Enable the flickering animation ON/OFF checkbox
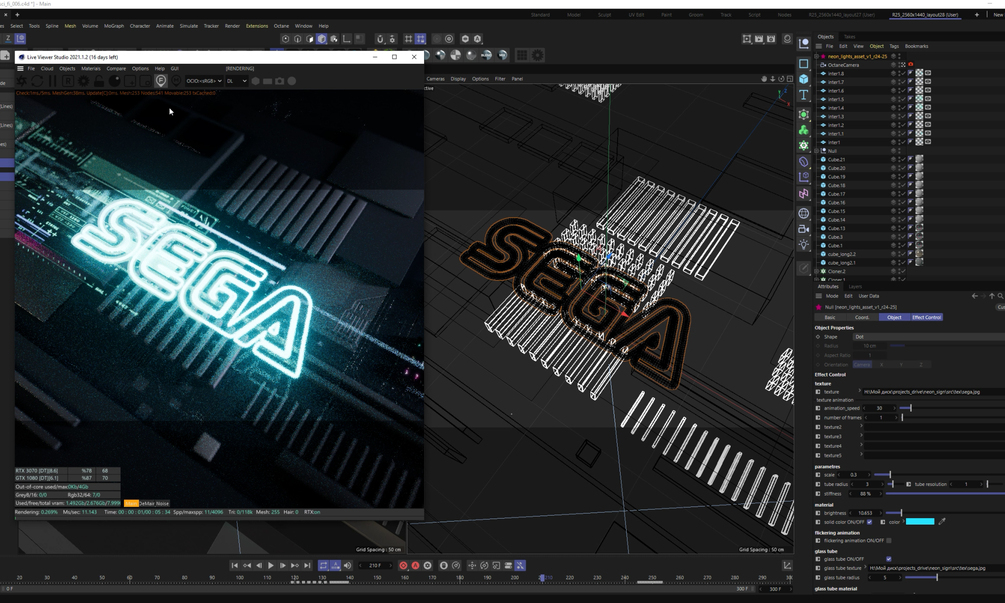This screenshot has height=603, width=1005. [x=888, y=540]
